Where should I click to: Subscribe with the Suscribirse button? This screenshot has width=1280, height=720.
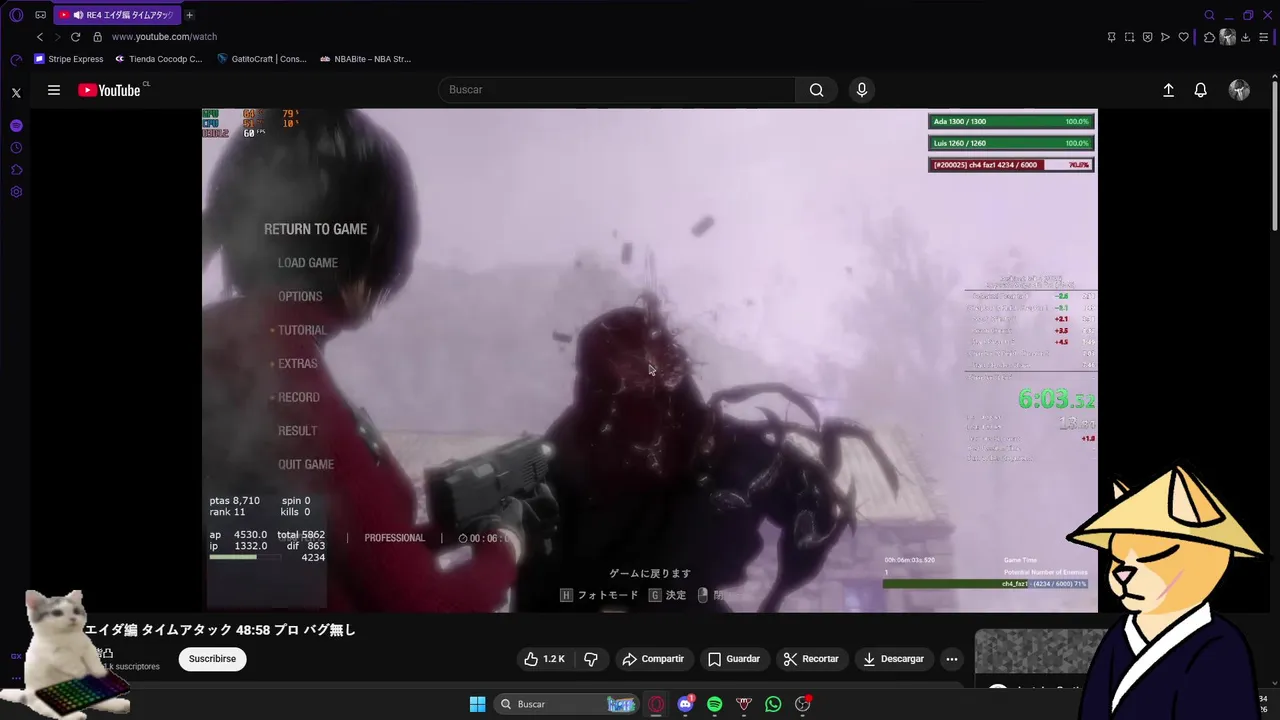coord(212,659)
